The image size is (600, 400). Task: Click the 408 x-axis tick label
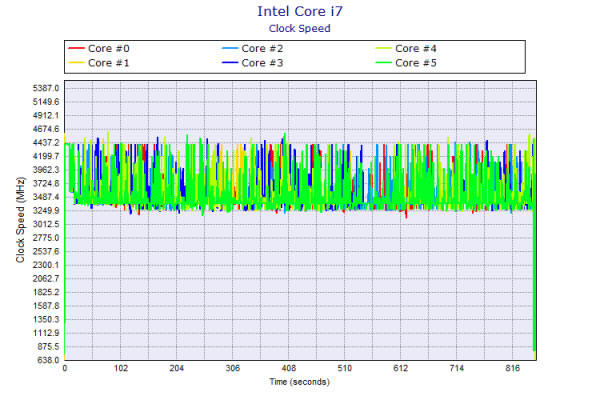pyautogui.click(x=289, y=368)
